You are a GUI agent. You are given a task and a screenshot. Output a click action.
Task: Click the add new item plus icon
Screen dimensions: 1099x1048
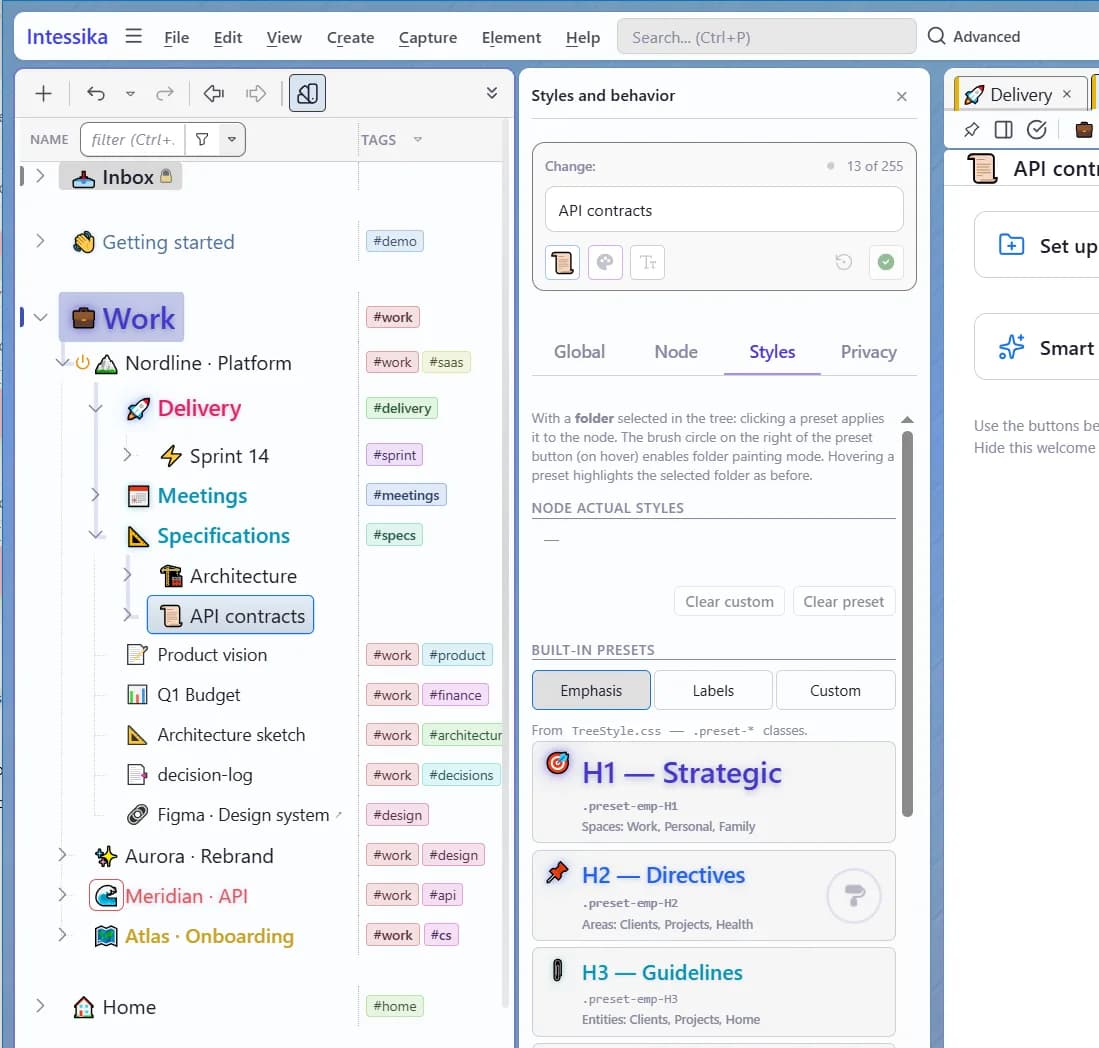[x=43, y=93]
